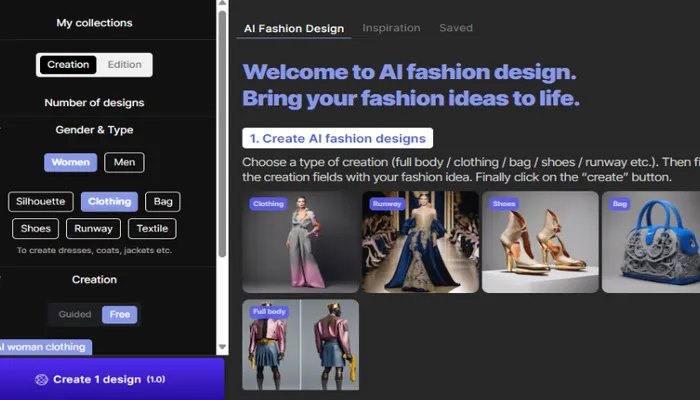Choose the Silhouette type button

point(41,202)
